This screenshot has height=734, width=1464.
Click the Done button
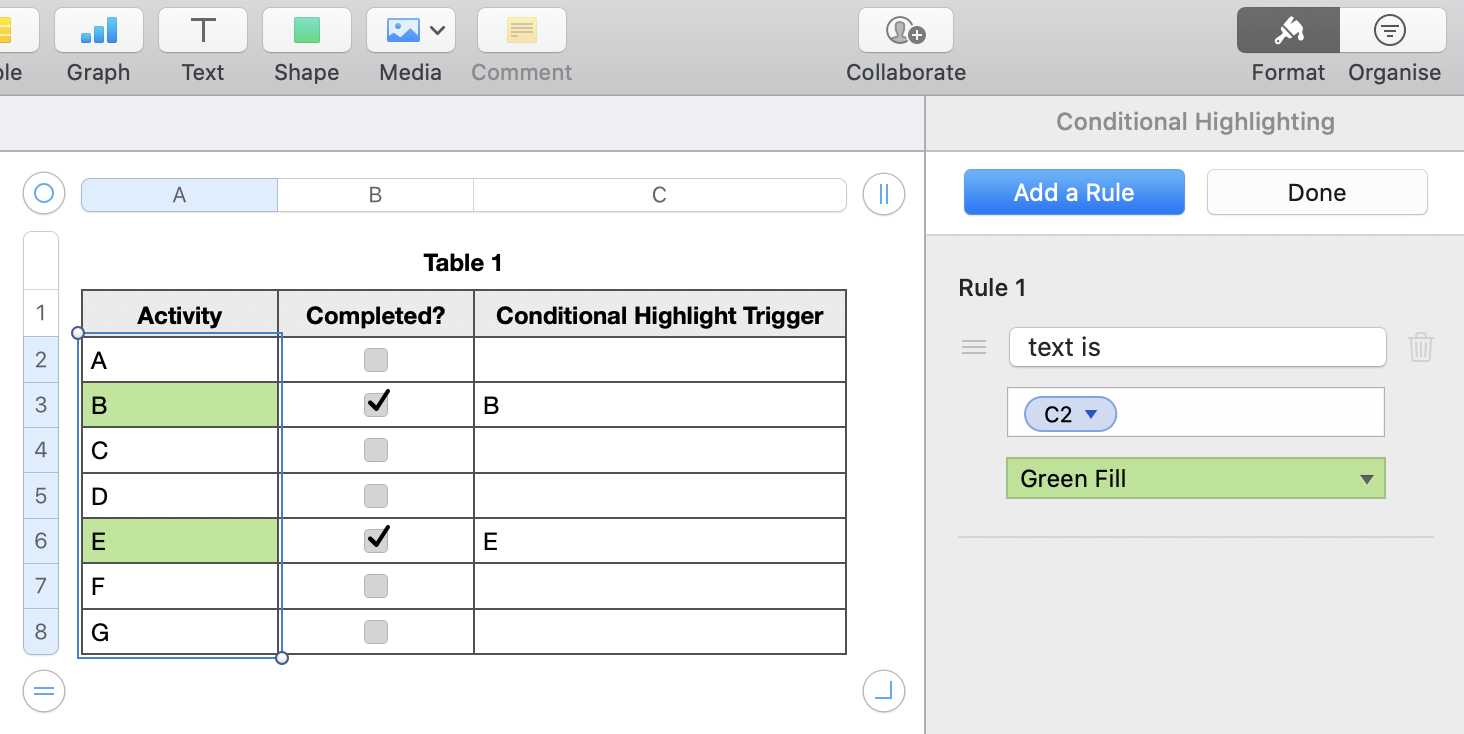pos(1316,193)
